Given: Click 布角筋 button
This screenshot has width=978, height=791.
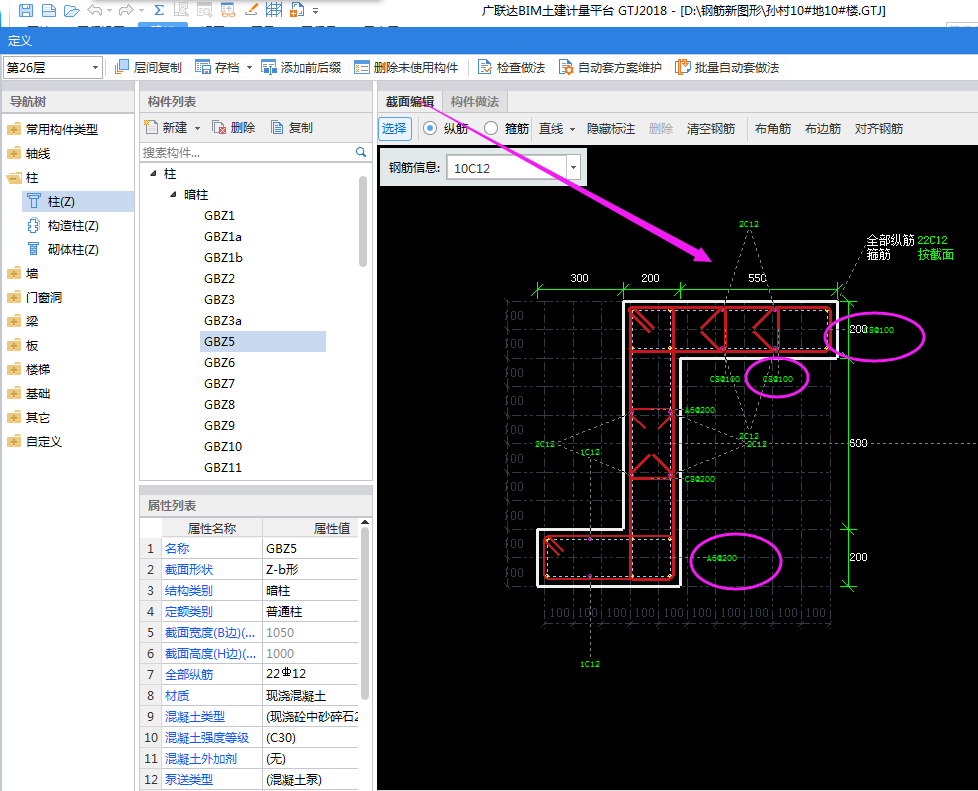Looking at the screenshot, I should coord(773,129).
